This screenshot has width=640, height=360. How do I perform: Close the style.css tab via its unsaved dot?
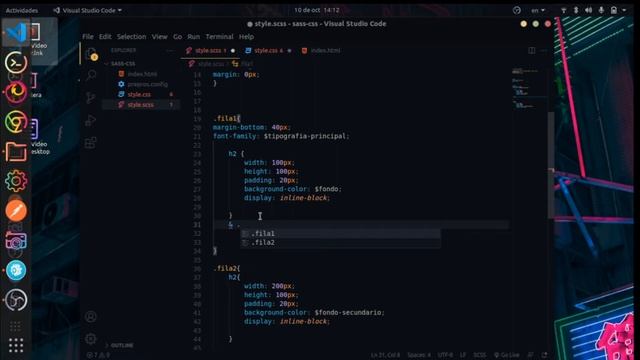[289, 51]
